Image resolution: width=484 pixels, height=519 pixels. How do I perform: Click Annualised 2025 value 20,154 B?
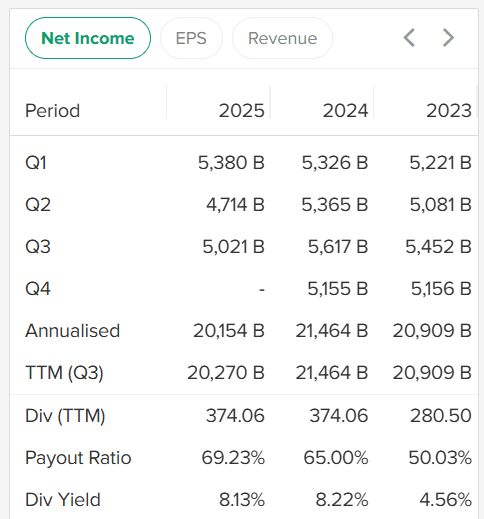tap(229, 331)
